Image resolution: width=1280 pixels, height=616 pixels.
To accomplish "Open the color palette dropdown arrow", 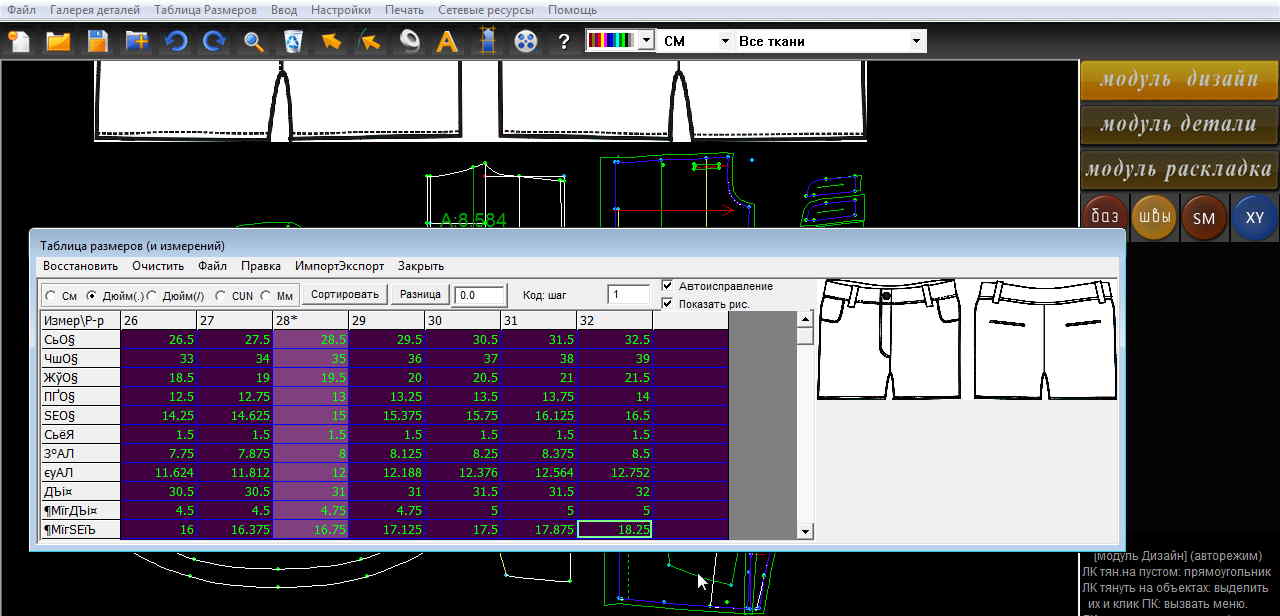I will coord(646,41).
